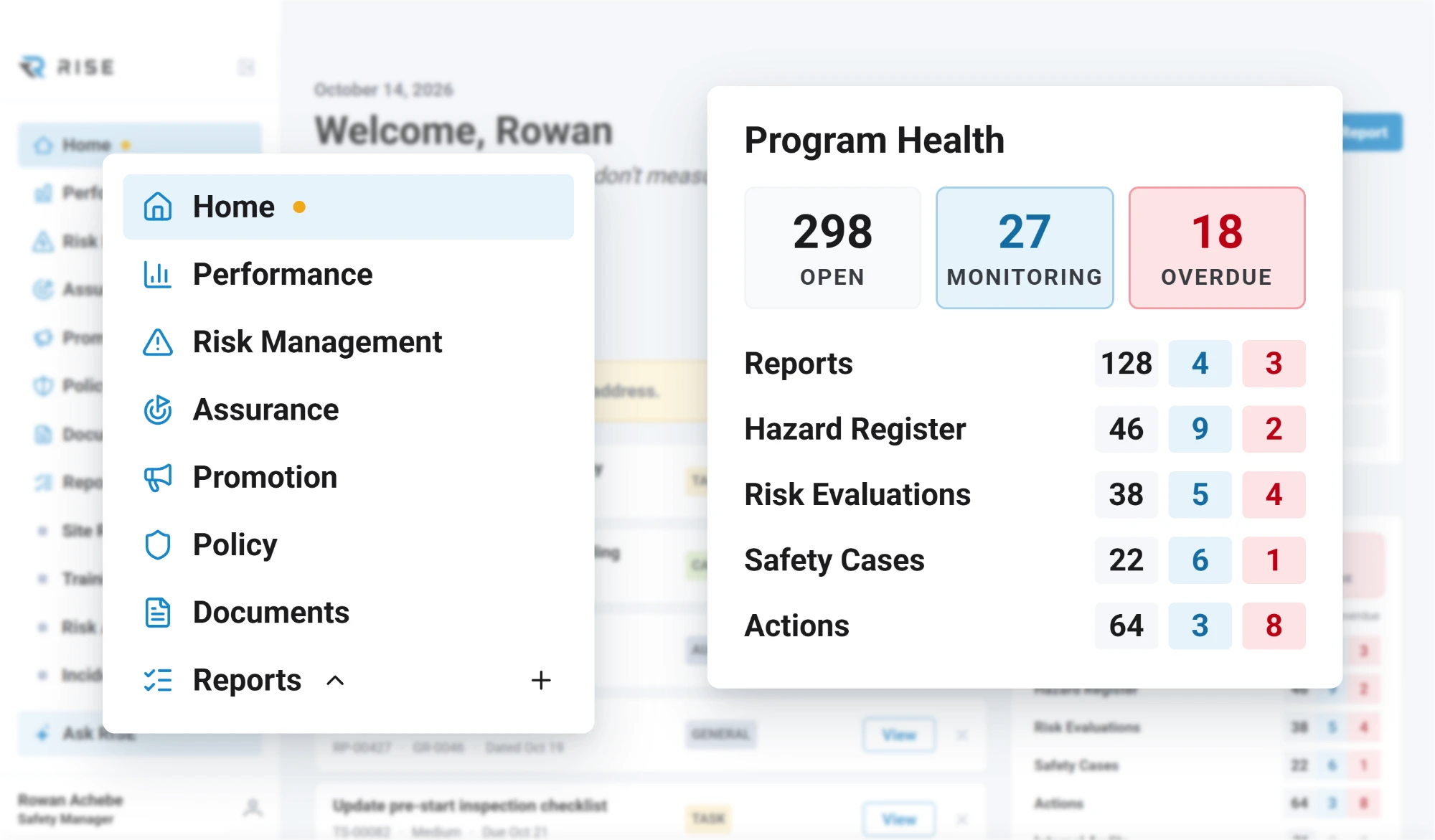
Task: Click the Reports checklist icon
Action: 157,680
